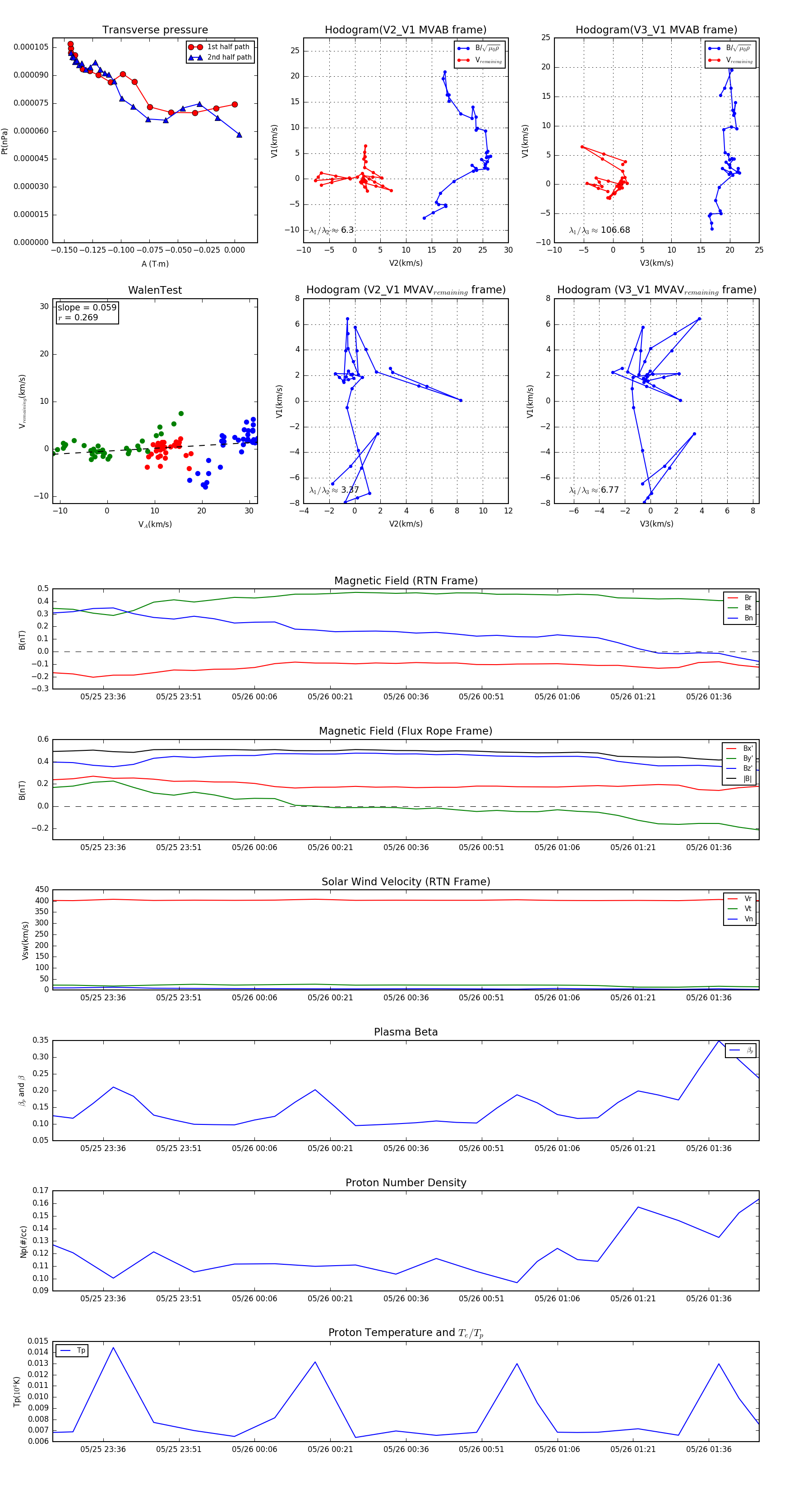This screenshot has width=812, height=1489.
Task: Click the 'Hodogram(V3_V1 MVAB frame)' title
Action: click(x=656, y=29)
